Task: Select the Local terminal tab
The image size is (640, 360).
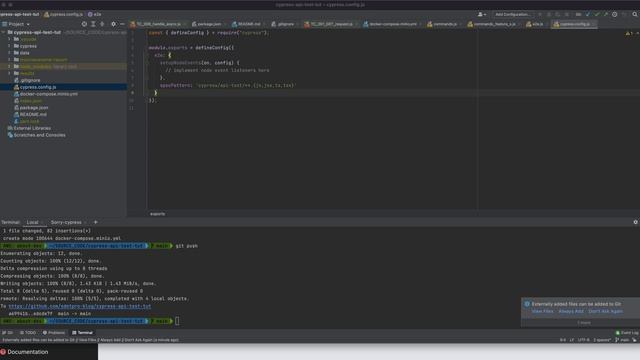Action: pyautogui.click(x=32, y=222)
